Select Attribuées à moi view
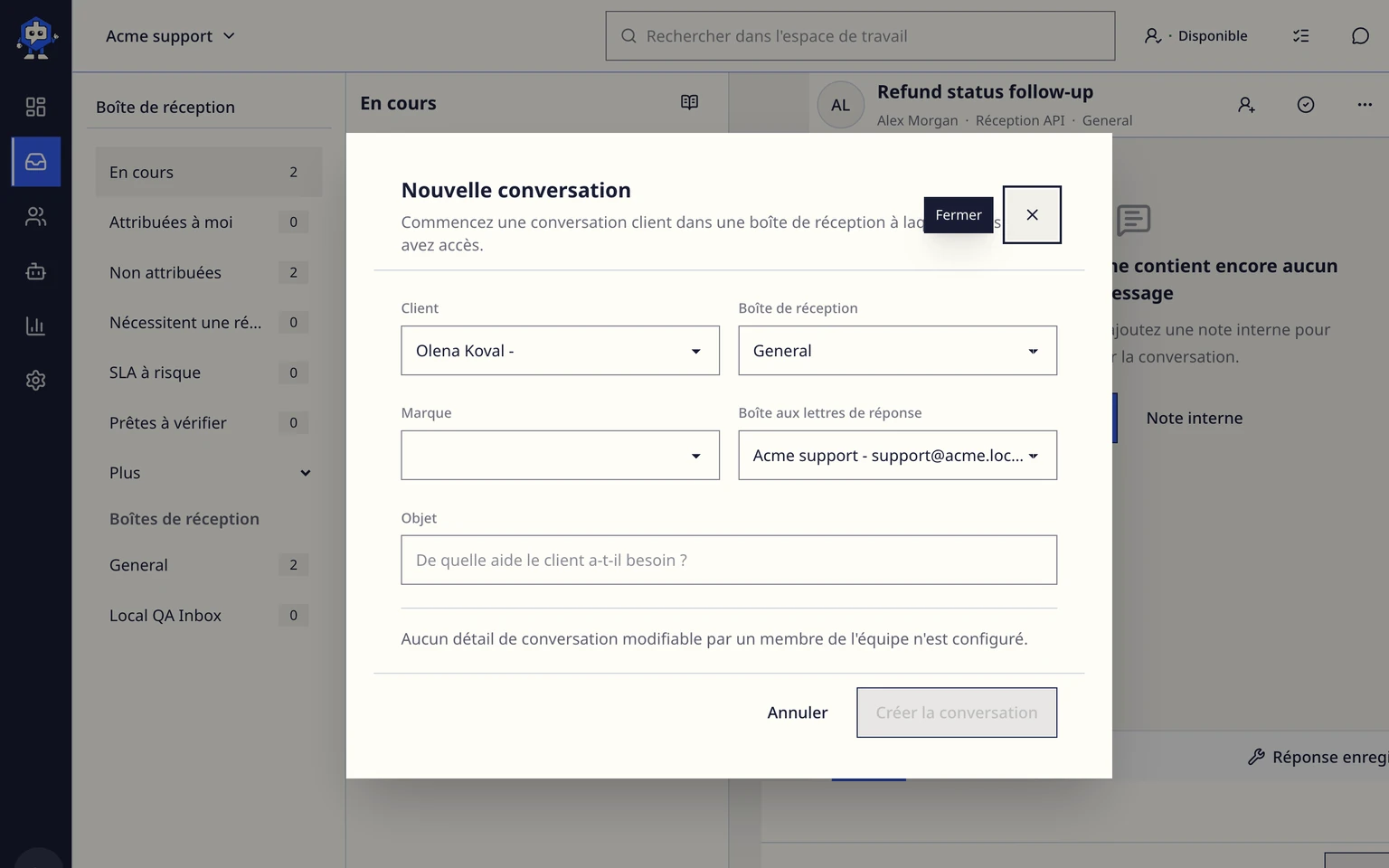The width and height of the screenshot is (1389, 868). point(209,222)
